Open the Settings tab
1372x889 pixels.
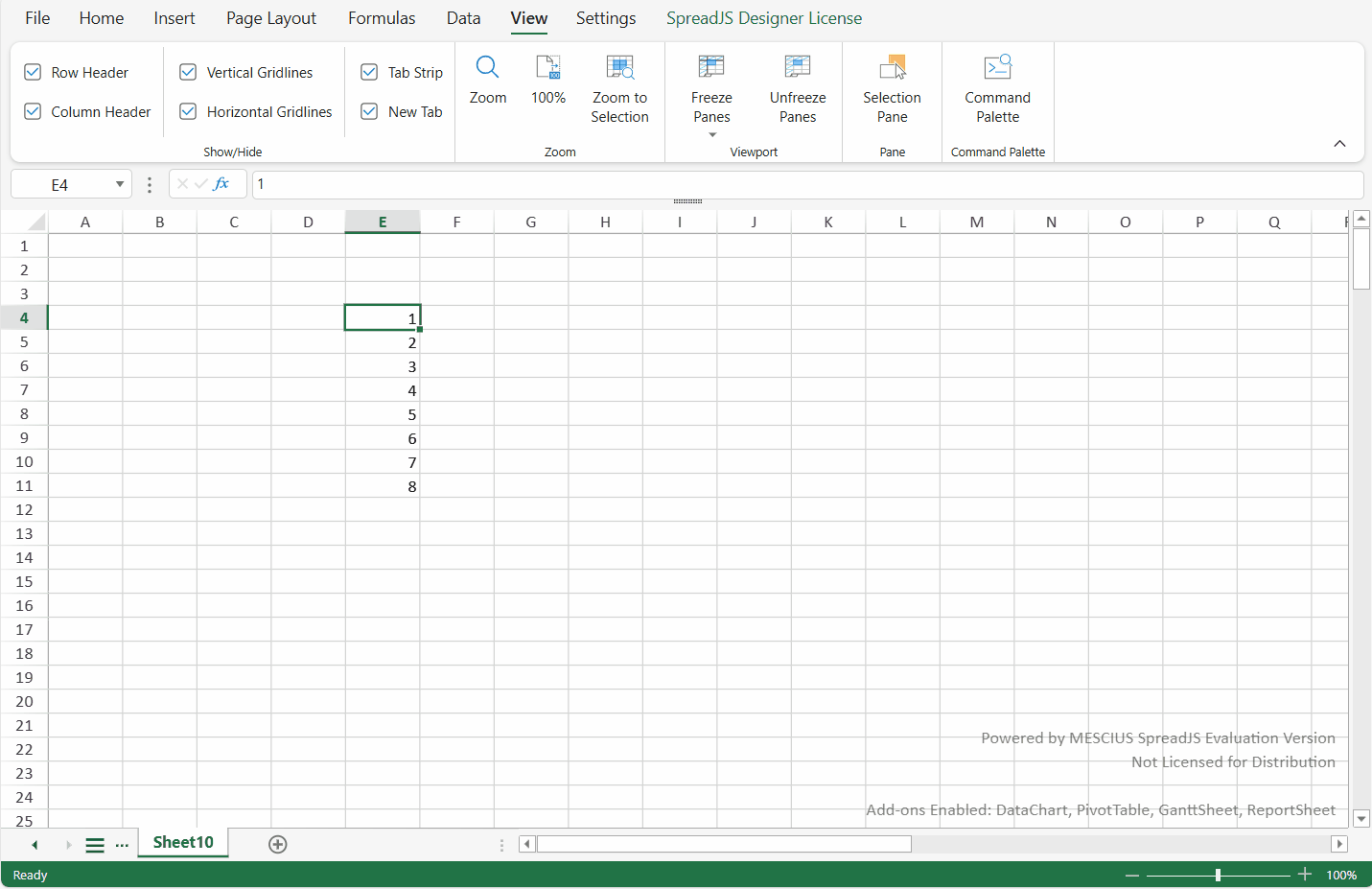606,18
